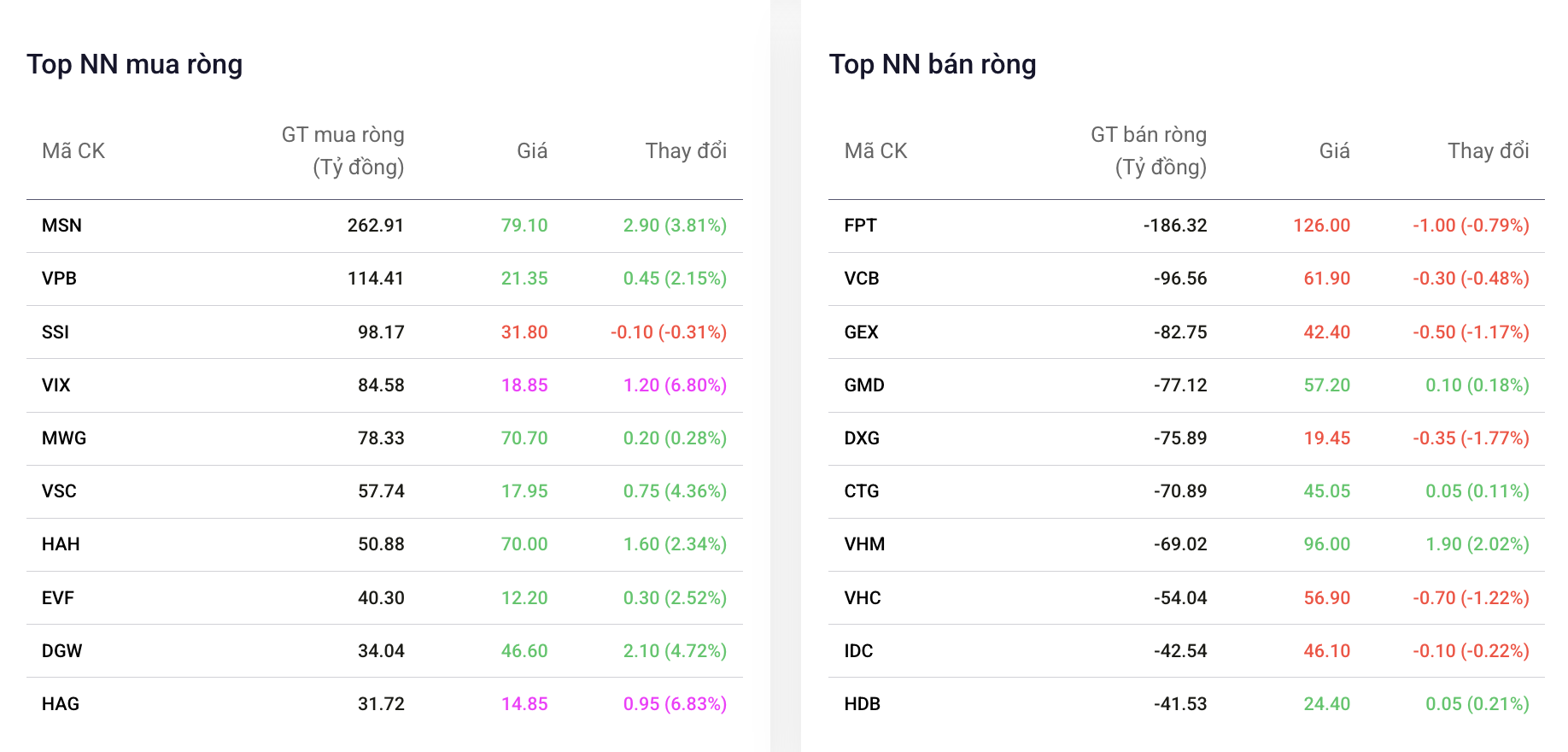
Task: Click the VHM ticker symbol
Action: click(864, 544)
